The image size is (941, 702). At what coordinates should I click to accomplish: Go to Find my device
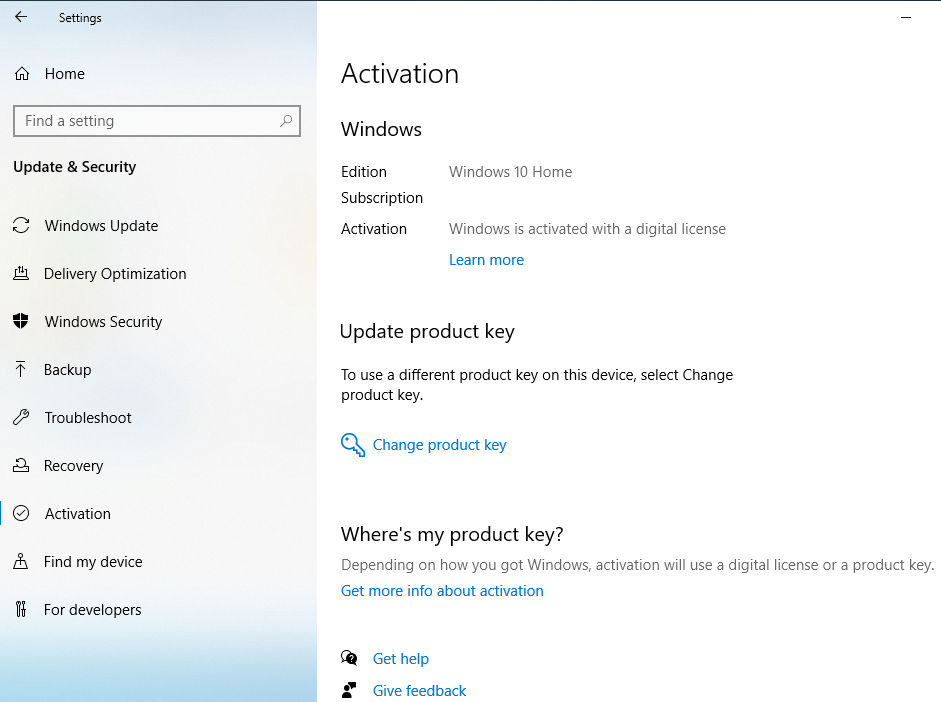point(93,562)
